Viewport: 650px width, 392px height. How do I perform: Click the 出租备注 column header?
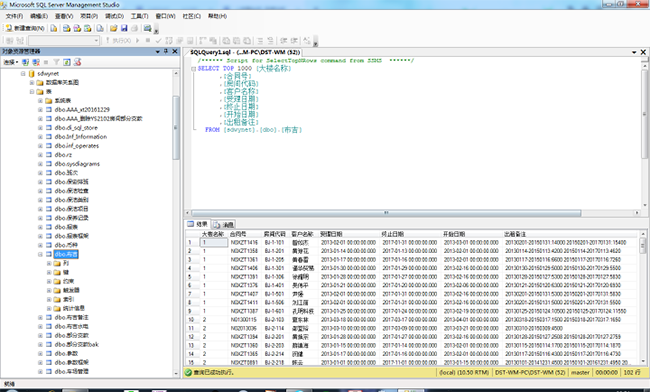pyautogui.click(x=570, y=234)
